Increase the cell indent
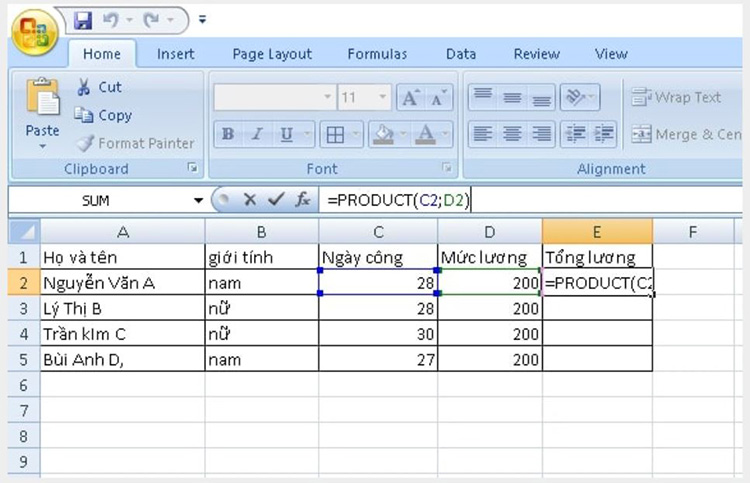 tap(603, 134)
